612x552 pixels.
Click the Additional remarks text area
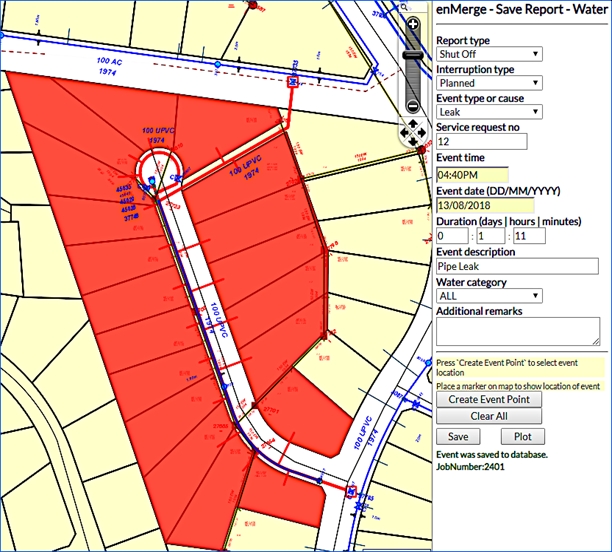[x=517, y=331]
